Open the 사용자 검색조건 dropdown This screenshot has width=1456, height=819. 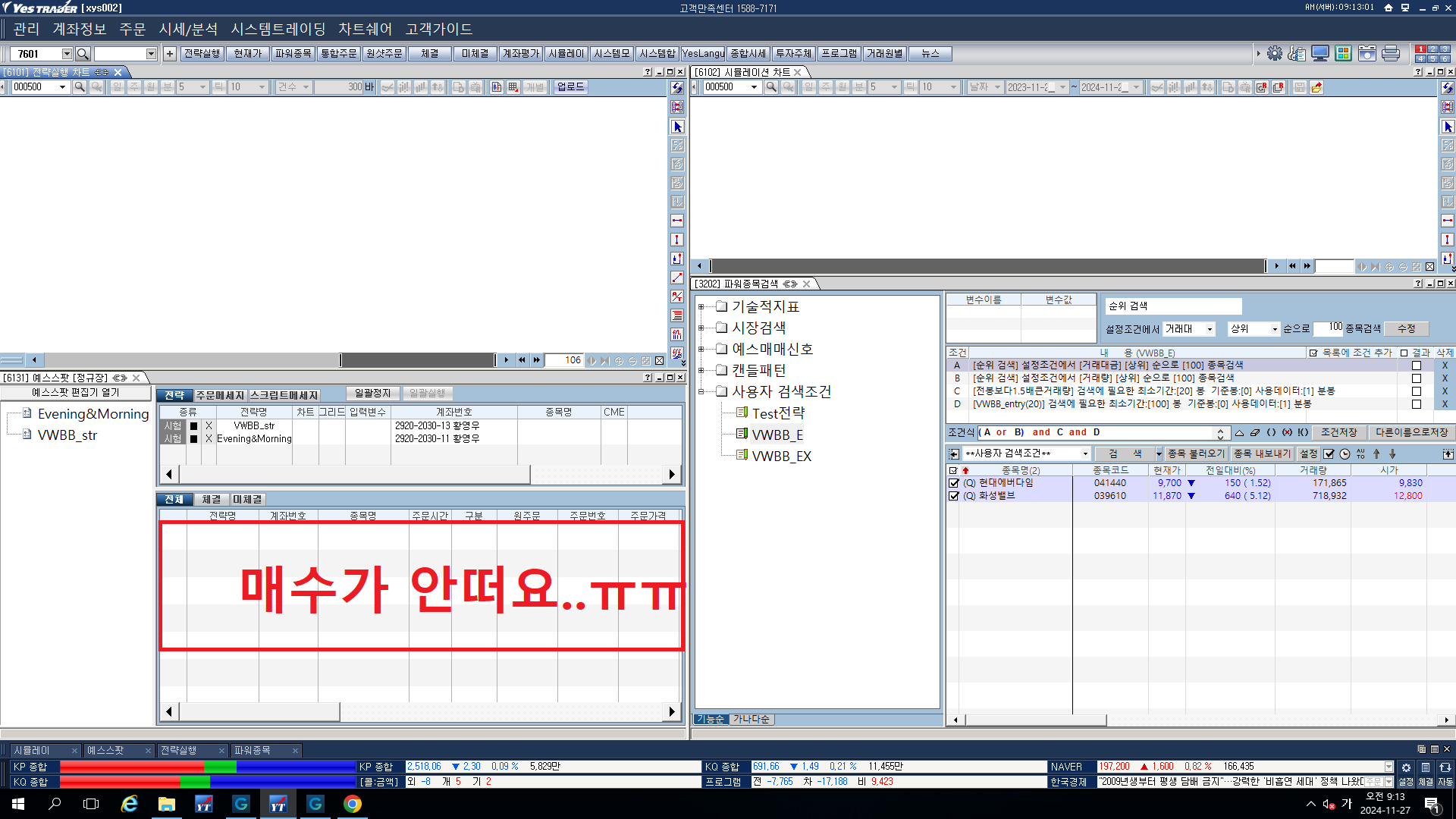(1085, 454)
